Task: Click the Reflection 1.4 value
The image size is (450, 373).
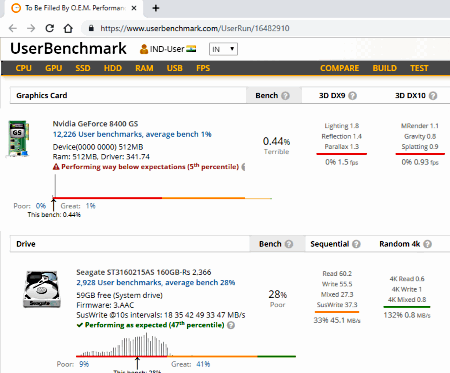Action: (x=342, y=136)
